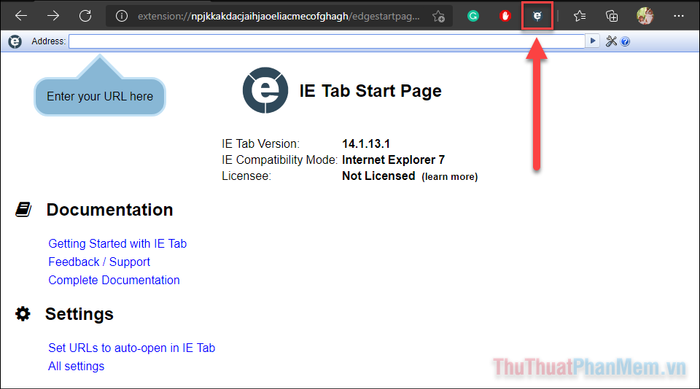Click the IE Tab logo beside Address
This screenshot has height=389, width=700.
click(15, 42)
